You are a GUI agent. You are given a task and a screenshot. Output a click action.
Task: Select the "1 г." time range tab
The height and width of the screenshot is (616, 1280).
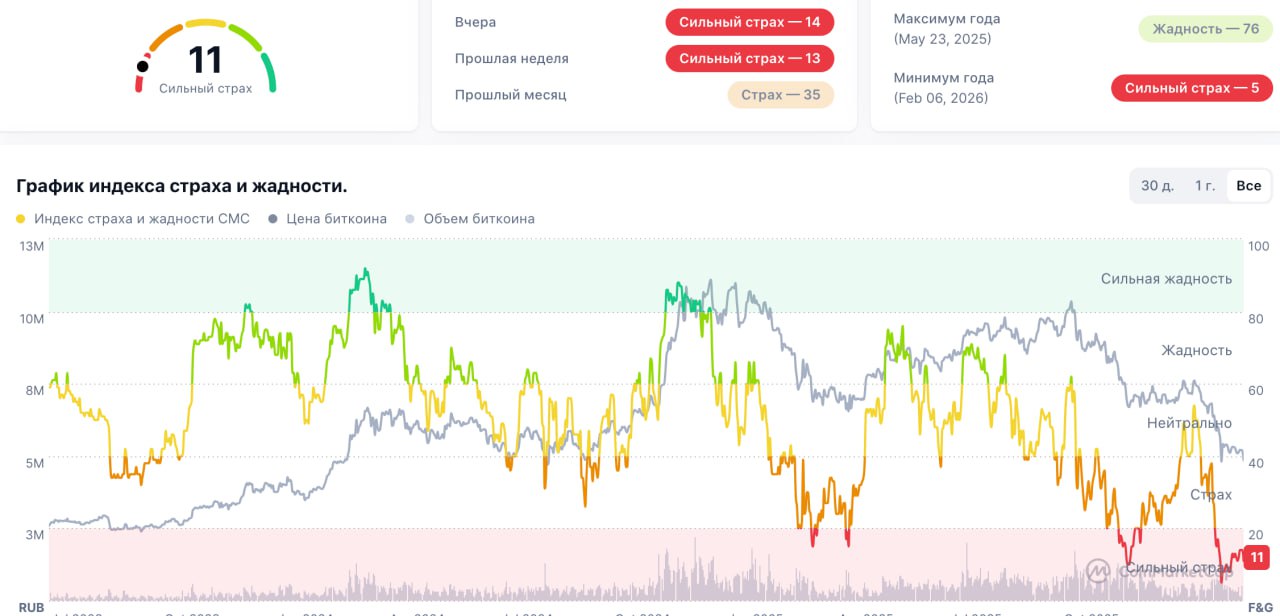(x=1204, y=186)
